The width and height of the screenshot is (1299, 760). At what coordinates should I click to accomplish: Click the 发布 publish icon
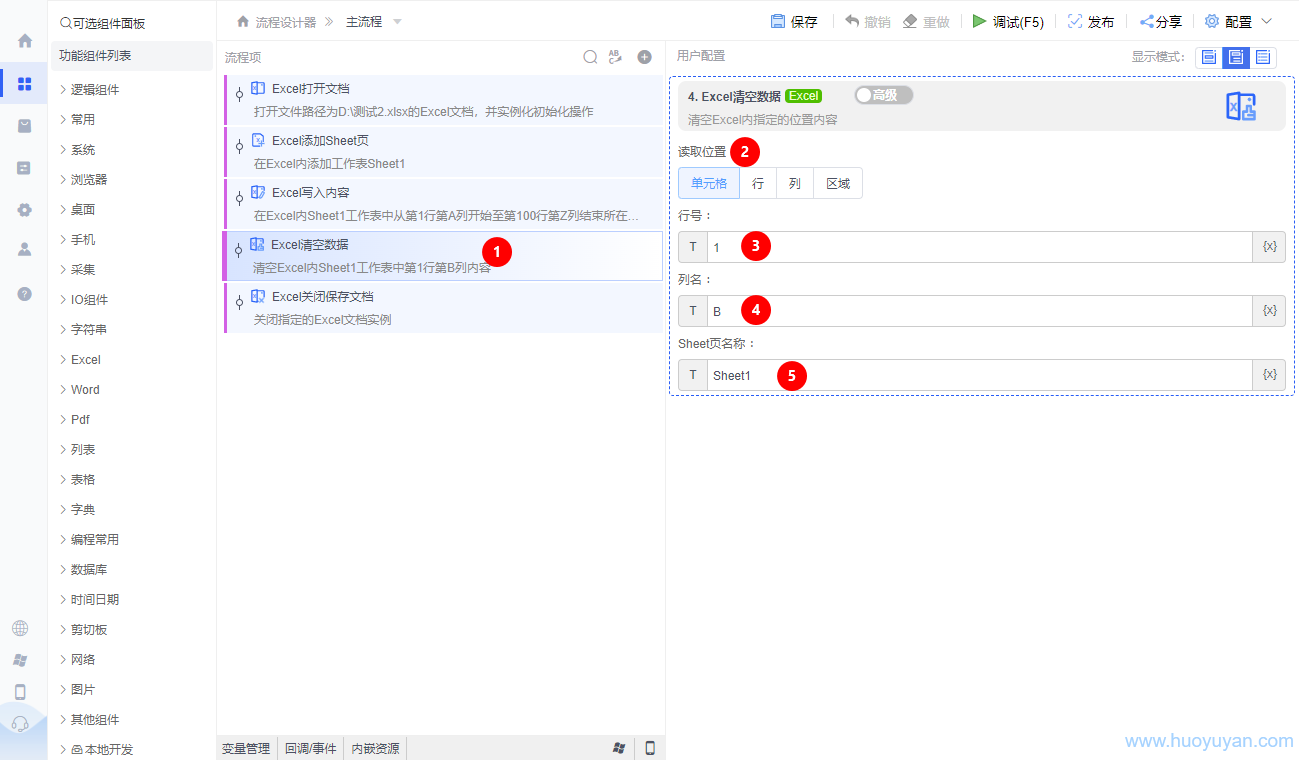[x=1075, y=21]
